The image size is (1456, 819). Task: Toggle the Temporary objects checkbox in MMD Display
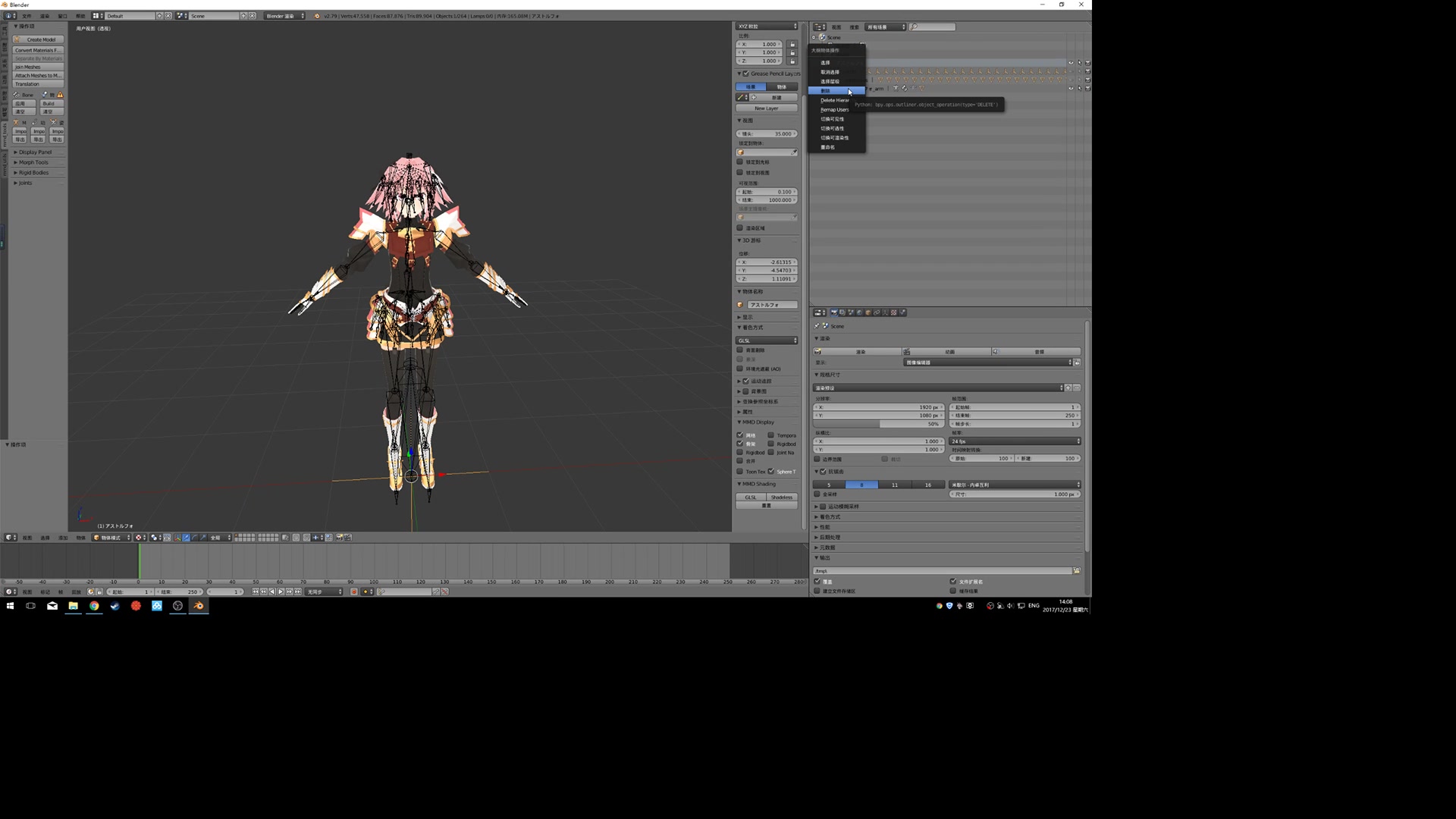pyautogui.click(x=771, y=435)
